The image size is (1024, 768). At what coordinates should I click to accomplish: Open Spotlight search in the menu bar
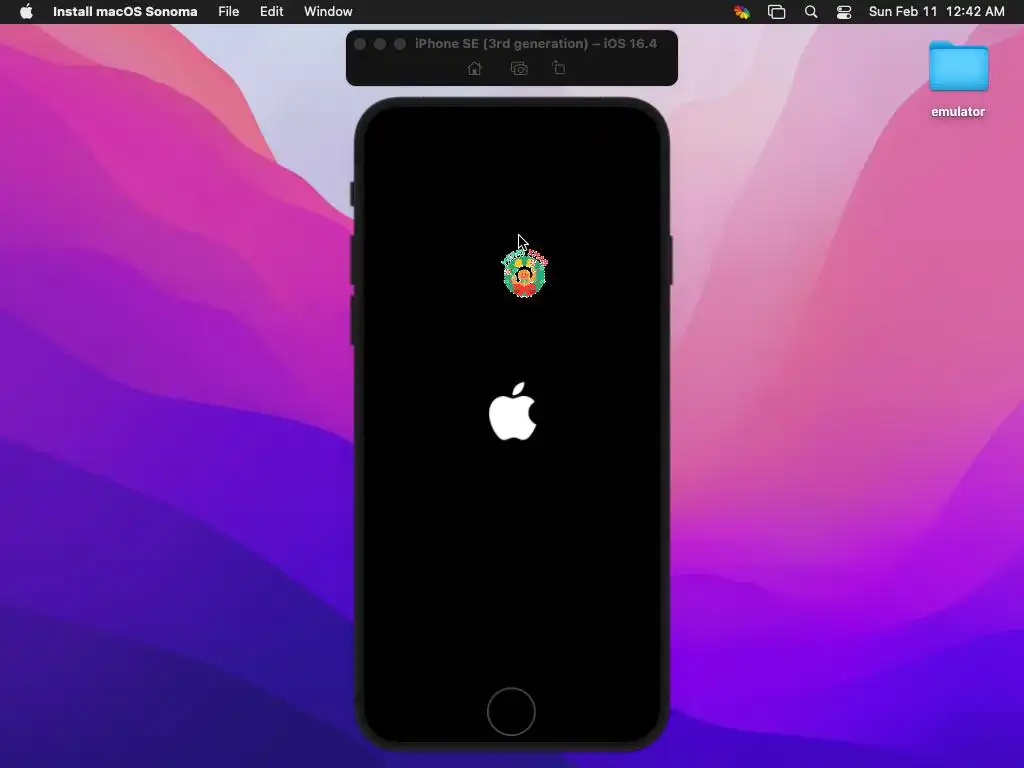pyautogui.click(x=811, y=12)
